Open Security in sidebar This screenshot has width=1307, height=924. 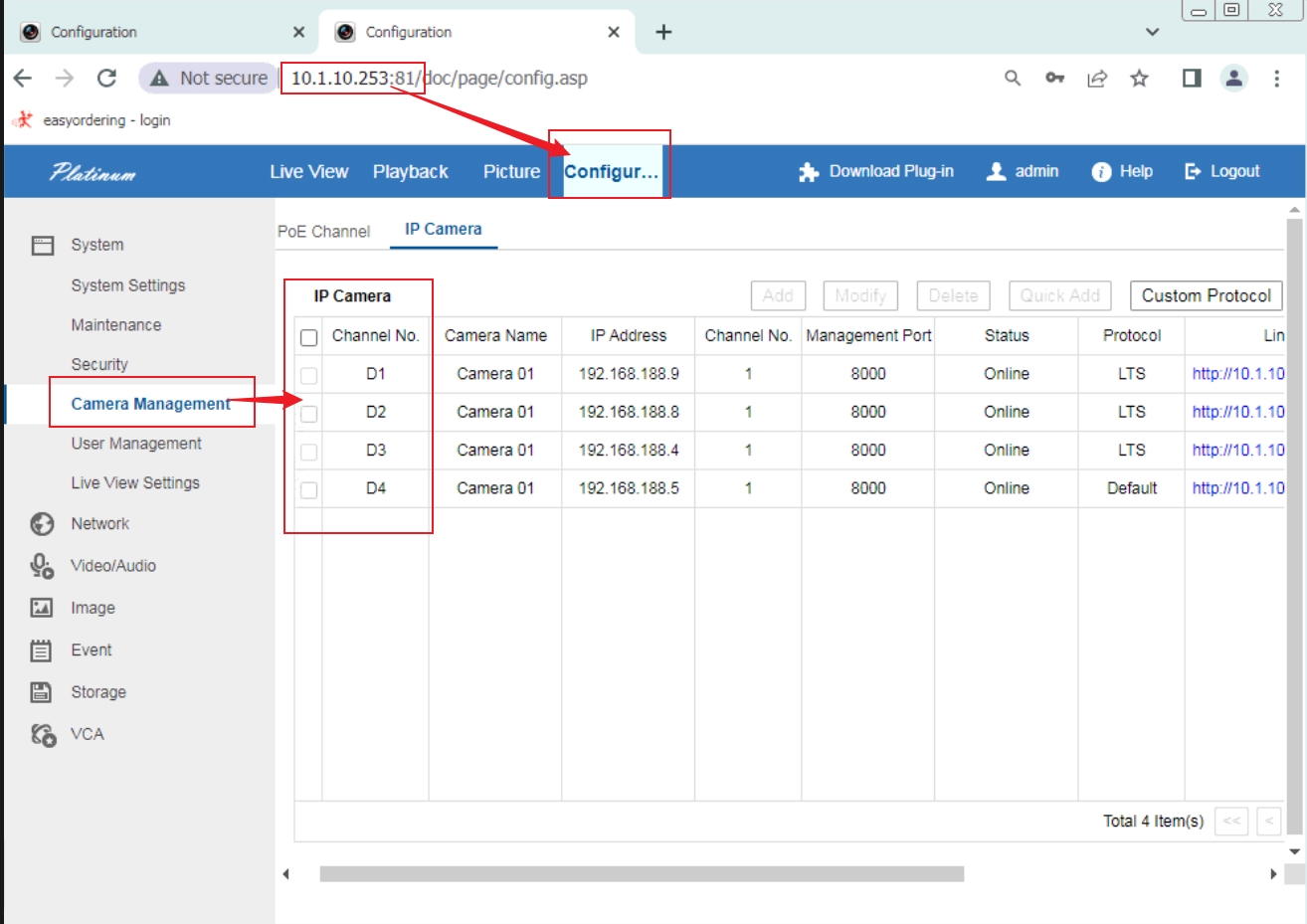tap(99, 364)
